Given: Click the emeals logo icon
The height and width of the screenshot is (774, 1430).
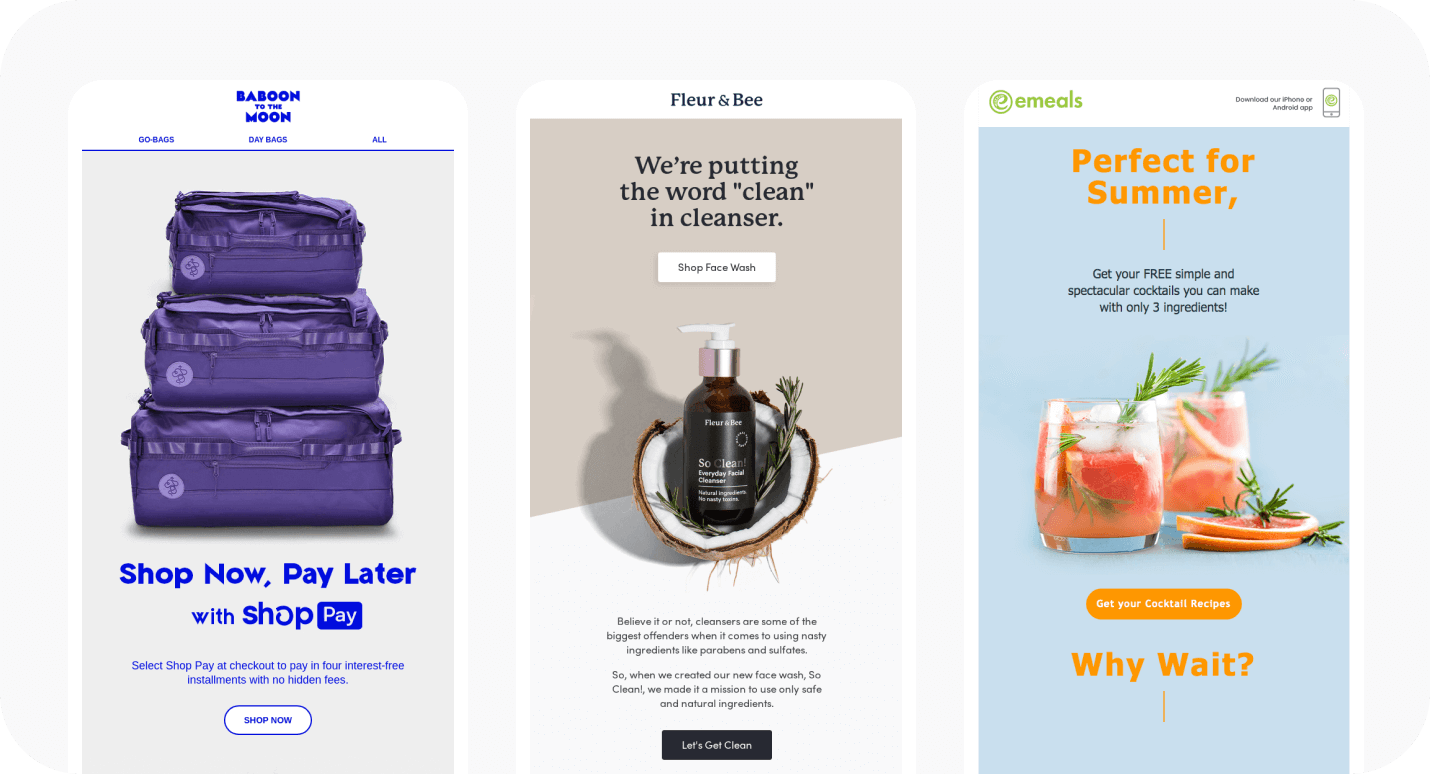Looking at the screenshot, I should click(1000, 101).
